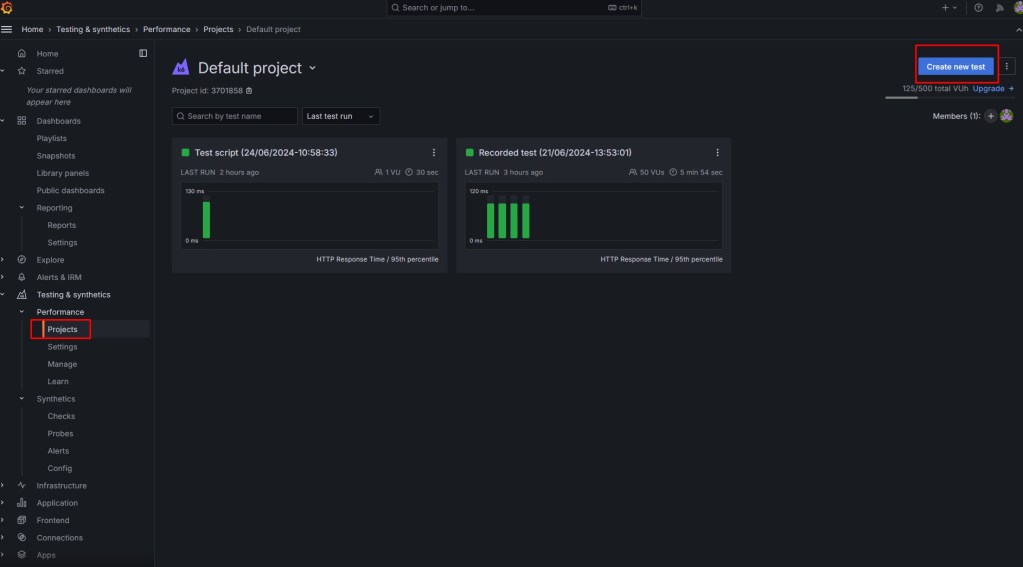Open the help question-mark icon
This screenshot has width=1023, height=567.
click(978, 8)
